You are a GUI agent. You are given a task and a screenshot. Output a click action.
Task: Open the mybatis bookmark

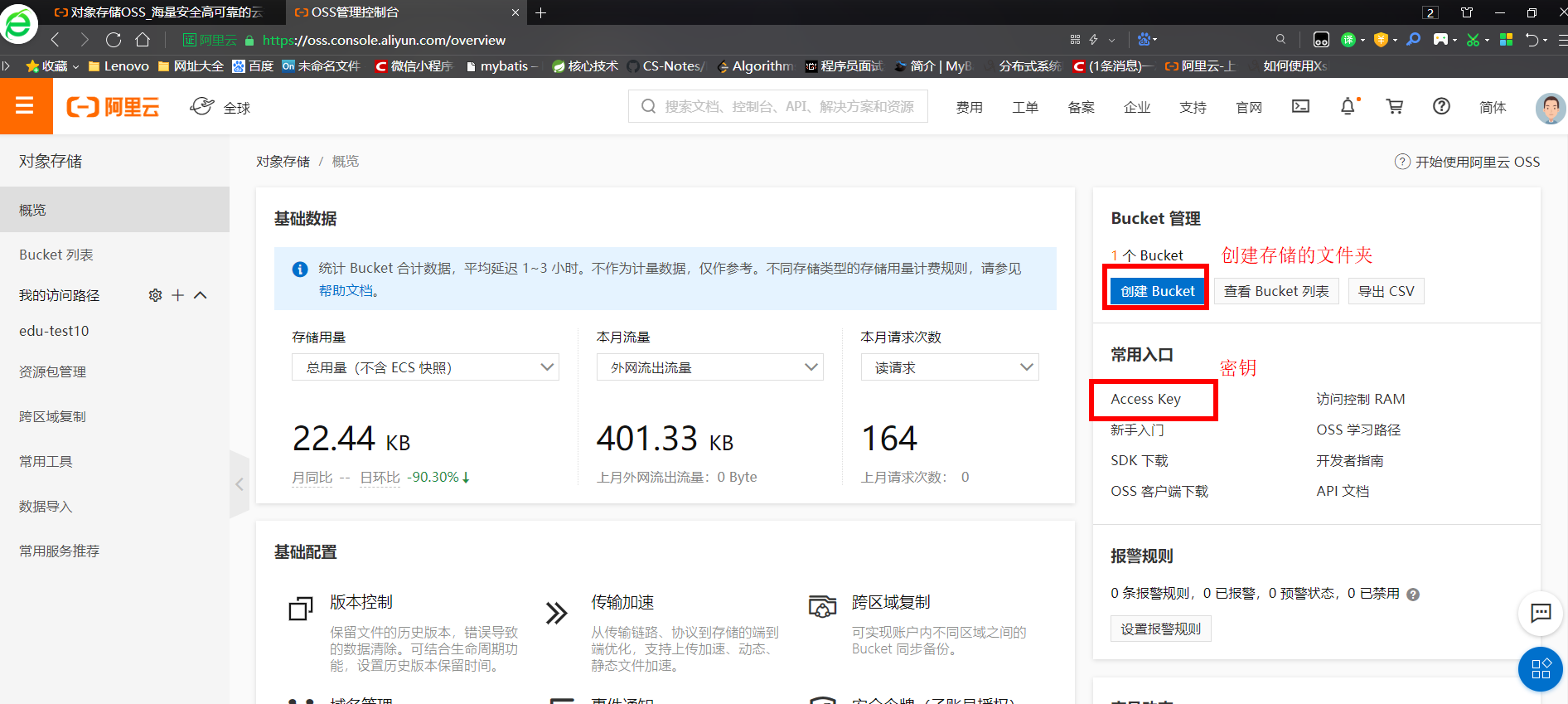click(502, 66)
